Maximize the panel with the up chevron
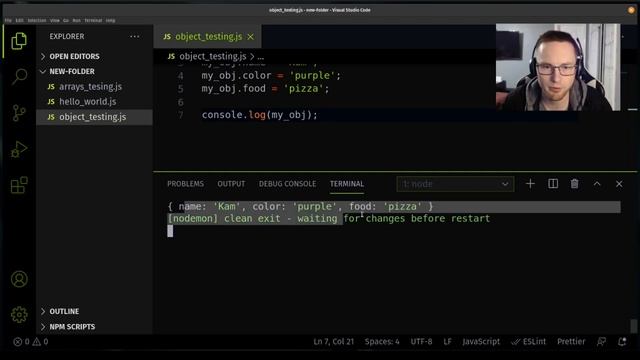The image size is (640, 360). [597, 184]
